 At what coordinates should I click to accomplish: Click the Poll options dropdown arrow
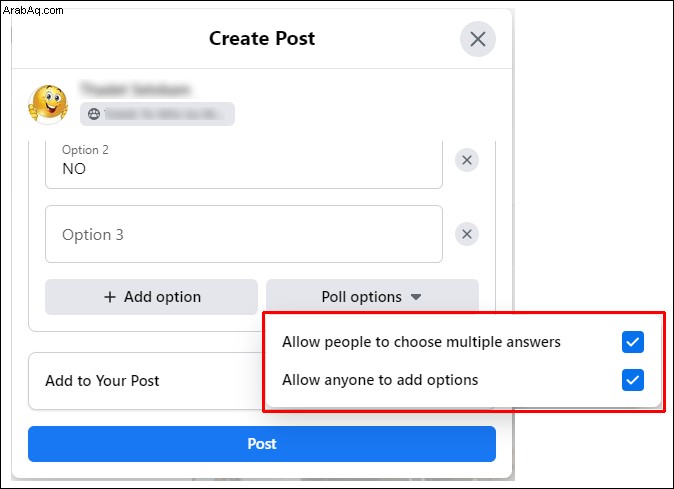point(416,297)
